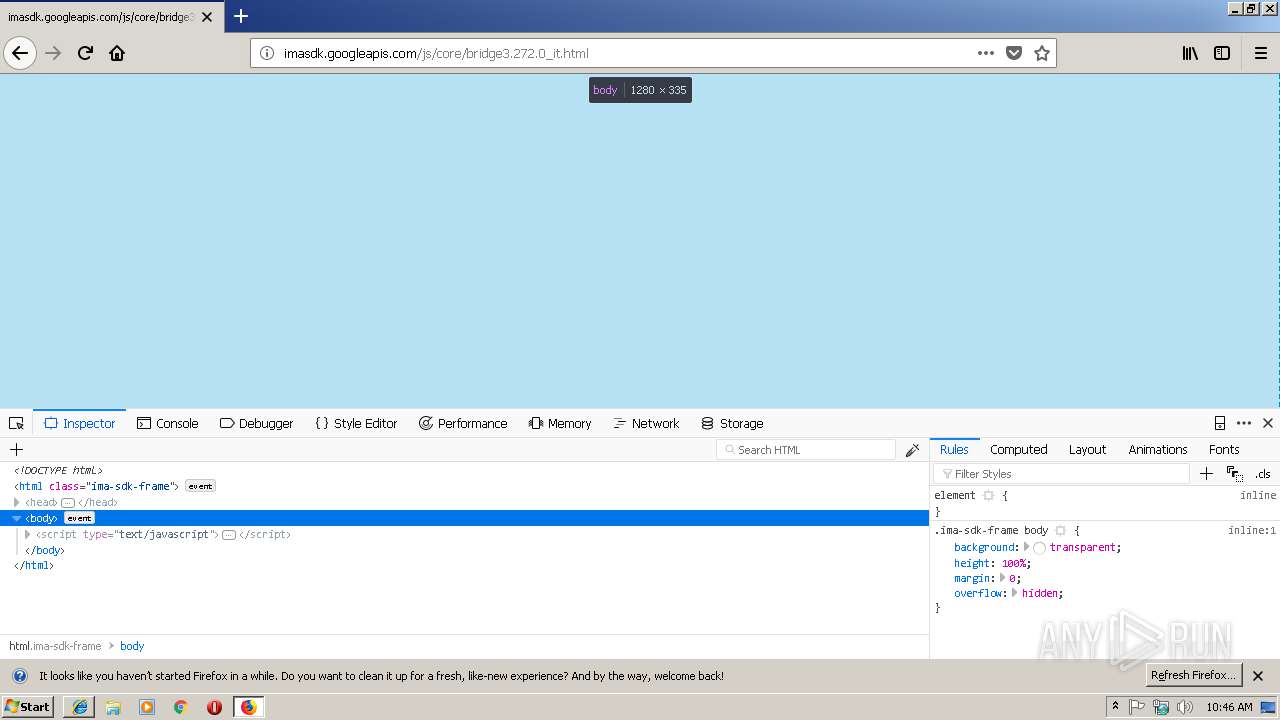
Task: Go forward with the forward arrow
Action: (x=54, y=53)
